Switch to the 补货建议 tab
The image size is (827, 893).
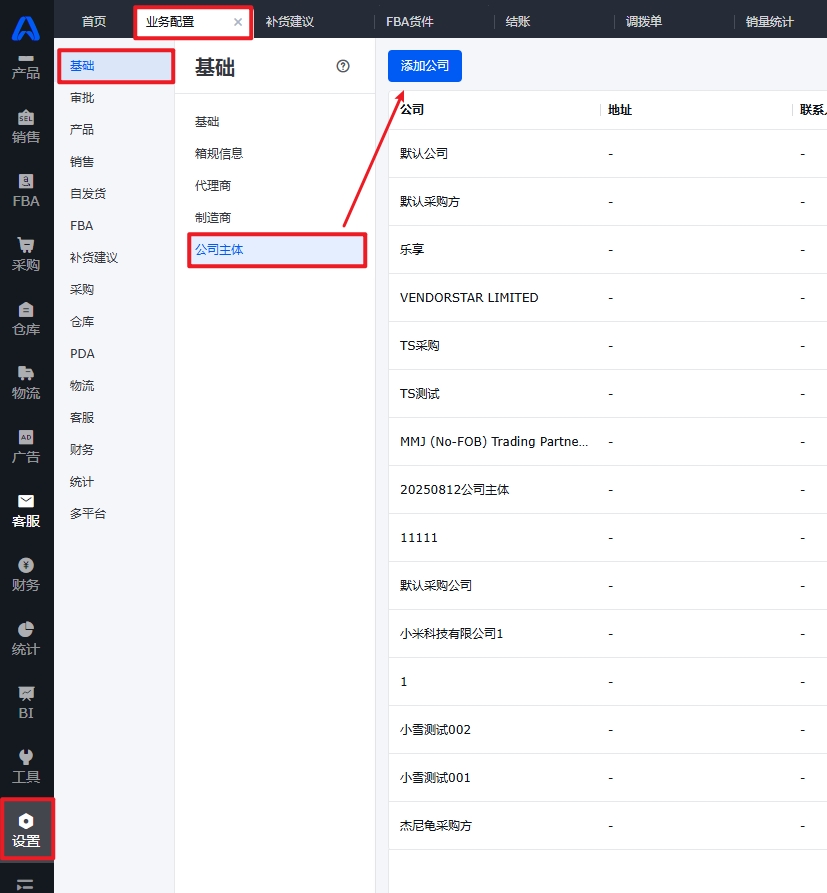[290, 22]
